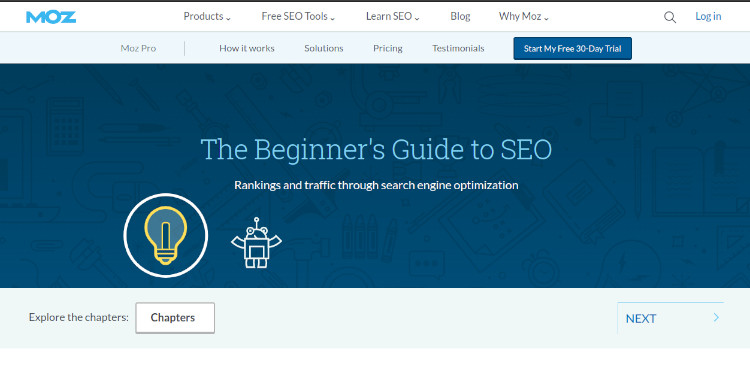This screenshot has height=379, width=750.
Task: Click the Log in link
Action: coord(708,16)
